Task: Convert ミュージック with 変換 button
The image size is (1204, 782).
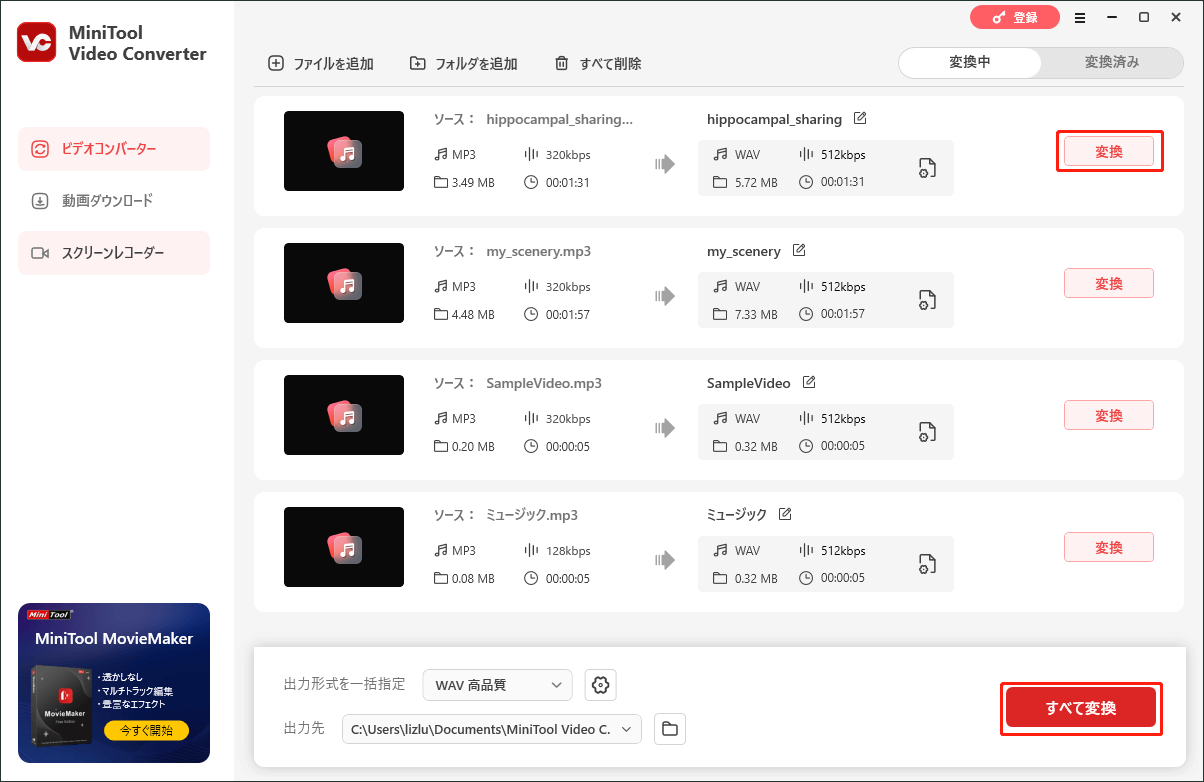Action: [1109, 547]
